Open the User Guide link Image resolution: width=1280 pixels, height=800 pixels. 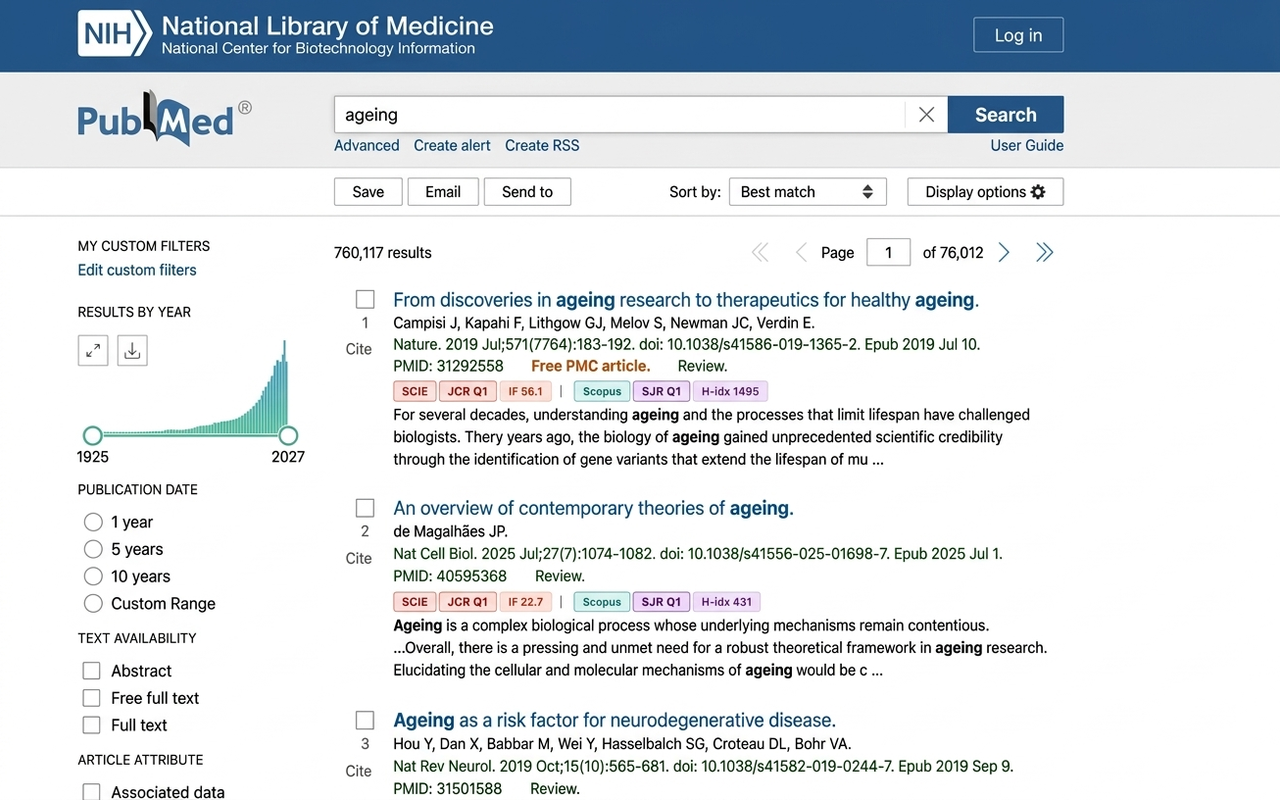click(x=1027, y=145)
